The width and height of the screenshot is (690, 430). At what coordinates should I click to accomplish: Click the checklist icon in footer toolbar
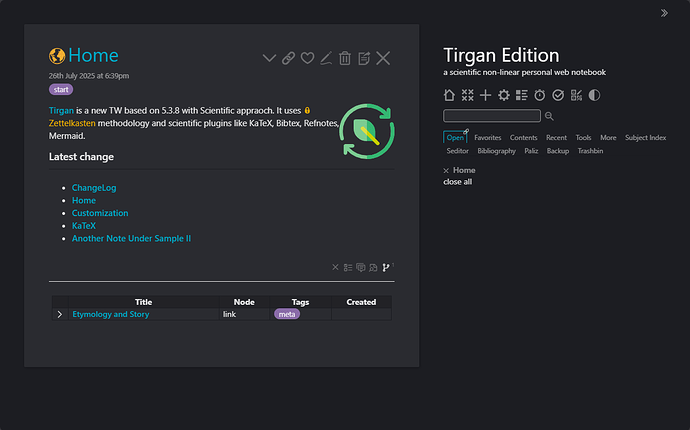(x=348, y=267)
